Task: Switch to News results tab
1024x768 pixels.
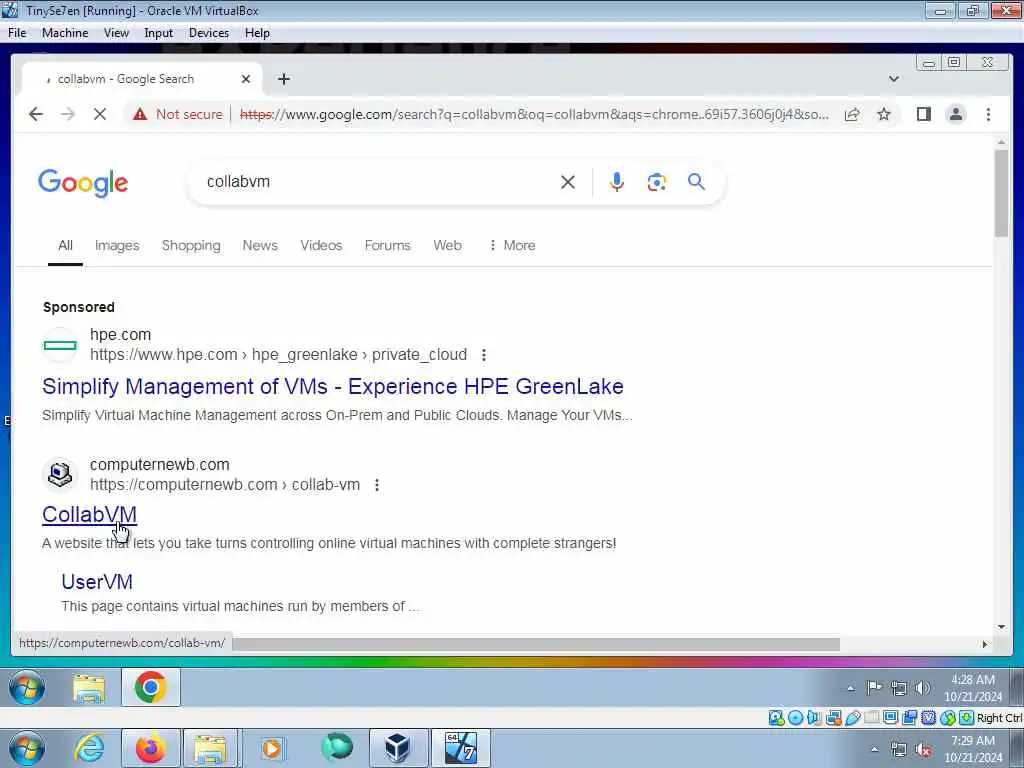Action: click(x=260, y=246)
